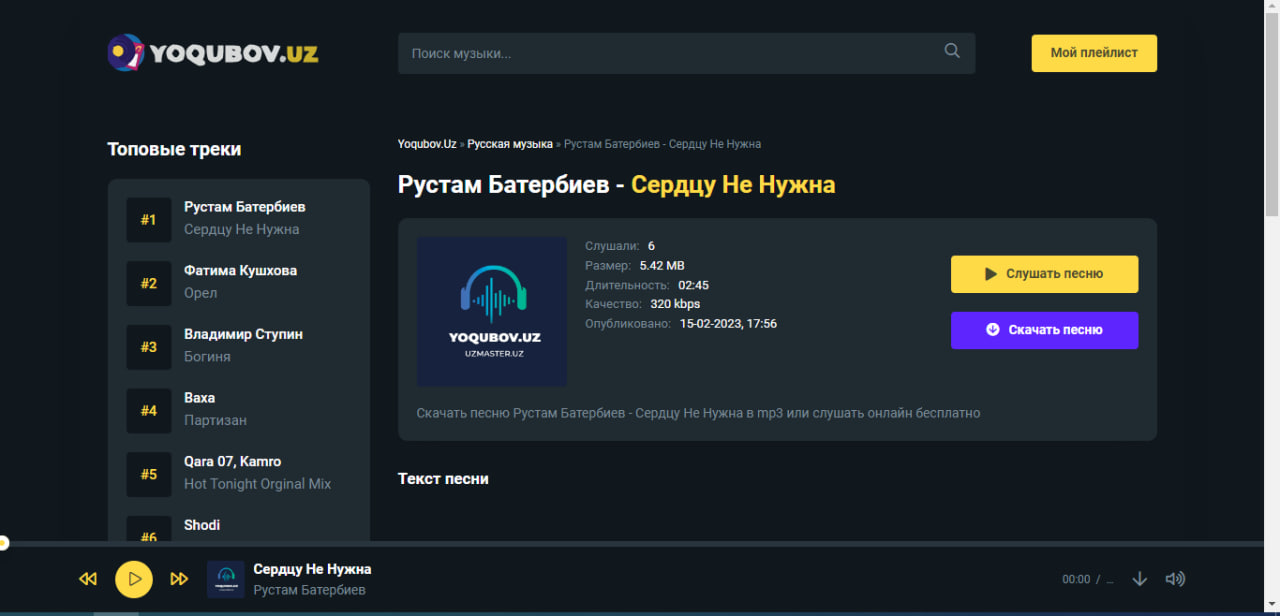Click the page title Рустам Батербиев - Сердцу Не Нужна
This screenshot has width=1280, height=616.
coord(616,185)
